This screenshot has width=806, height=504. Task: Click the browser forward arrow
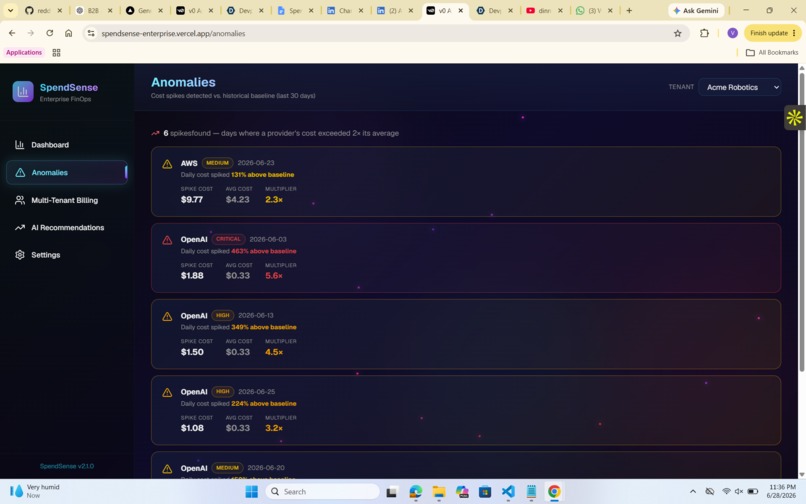pyautogui.click(x=31, y=33)
